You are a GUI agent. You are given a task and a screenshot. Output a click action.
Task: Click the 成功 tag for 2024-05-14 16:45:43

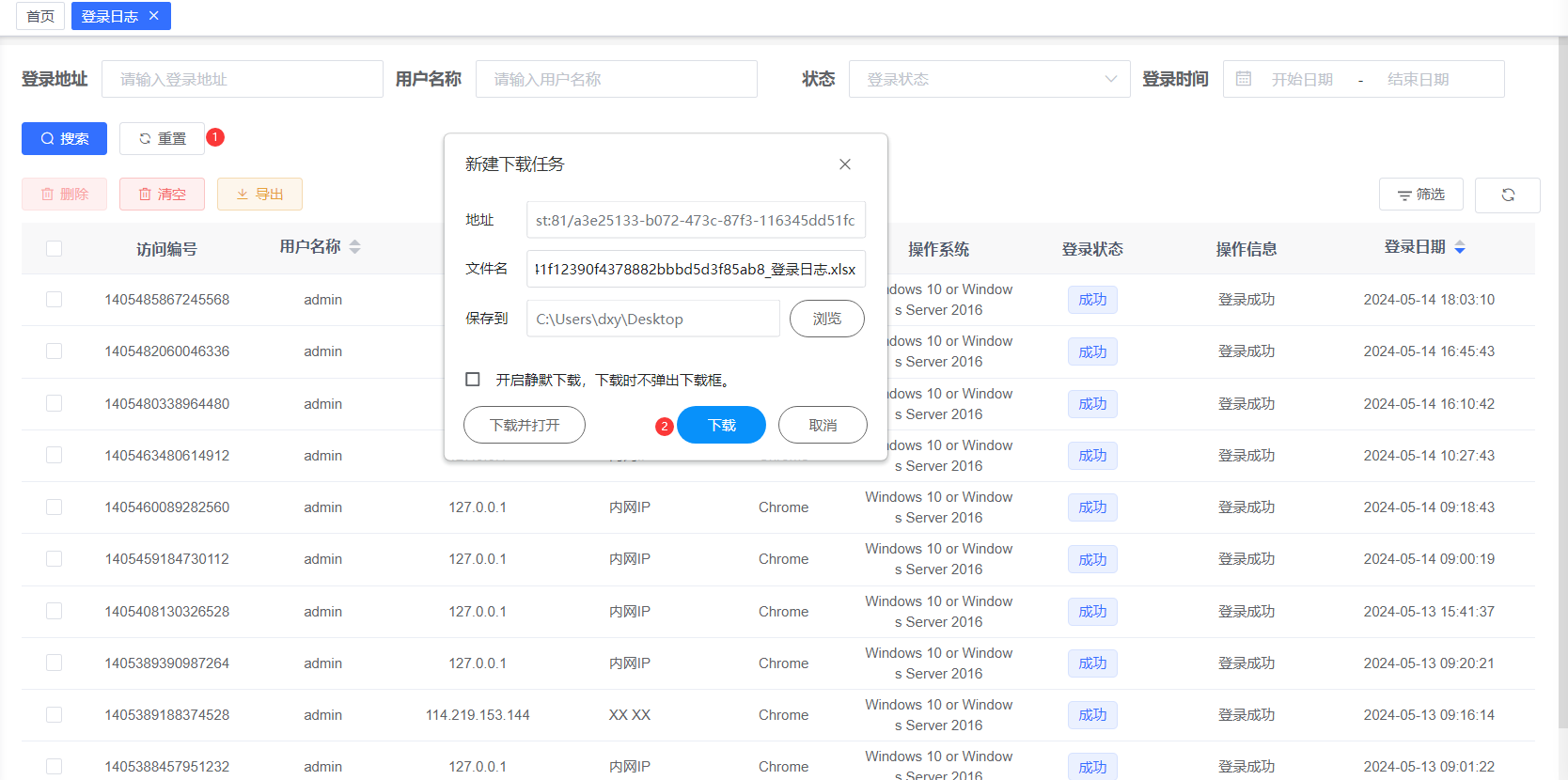(1092, 351)
